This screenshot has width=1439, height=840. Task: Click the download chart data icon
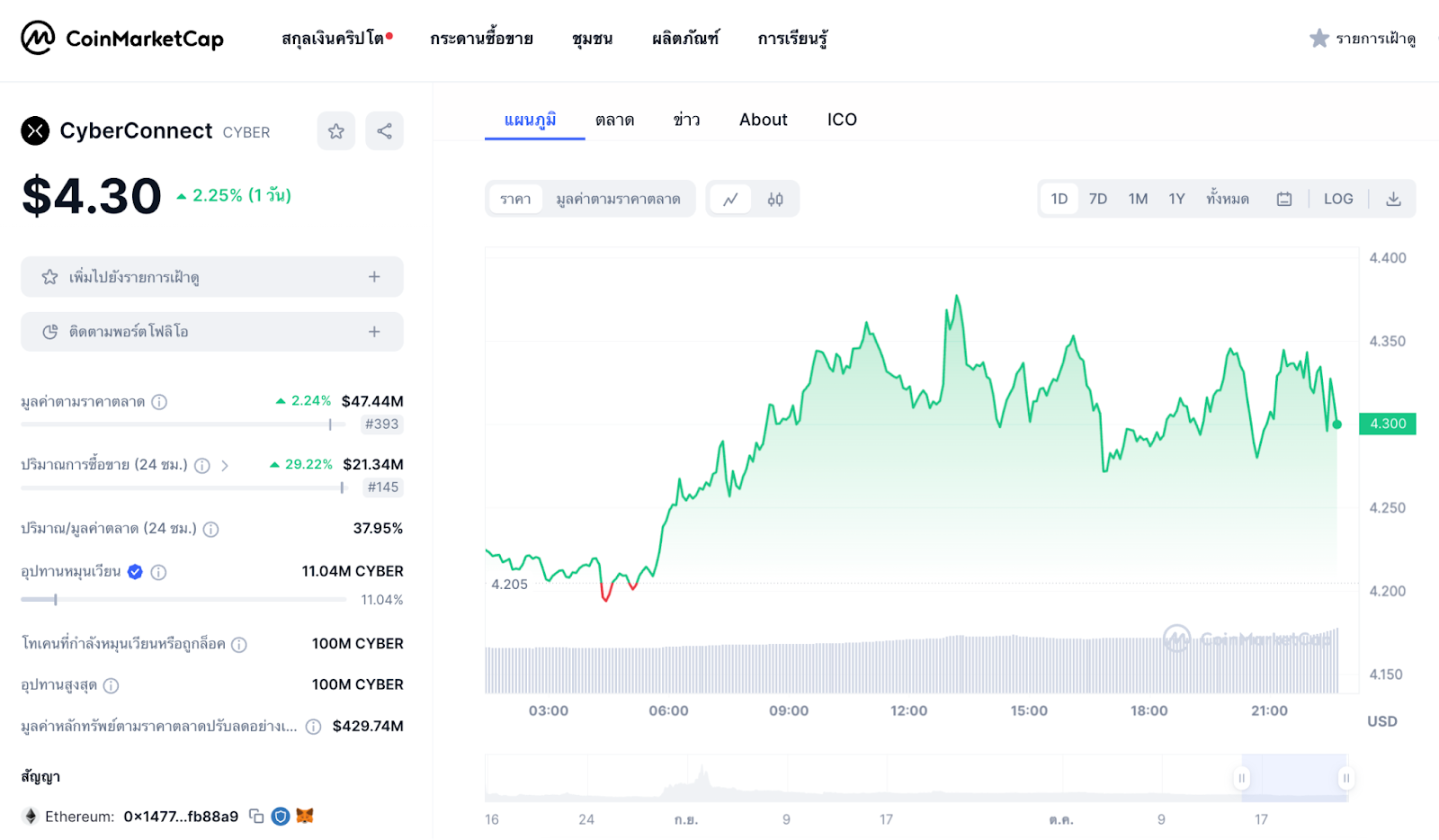pos(1393,199)
